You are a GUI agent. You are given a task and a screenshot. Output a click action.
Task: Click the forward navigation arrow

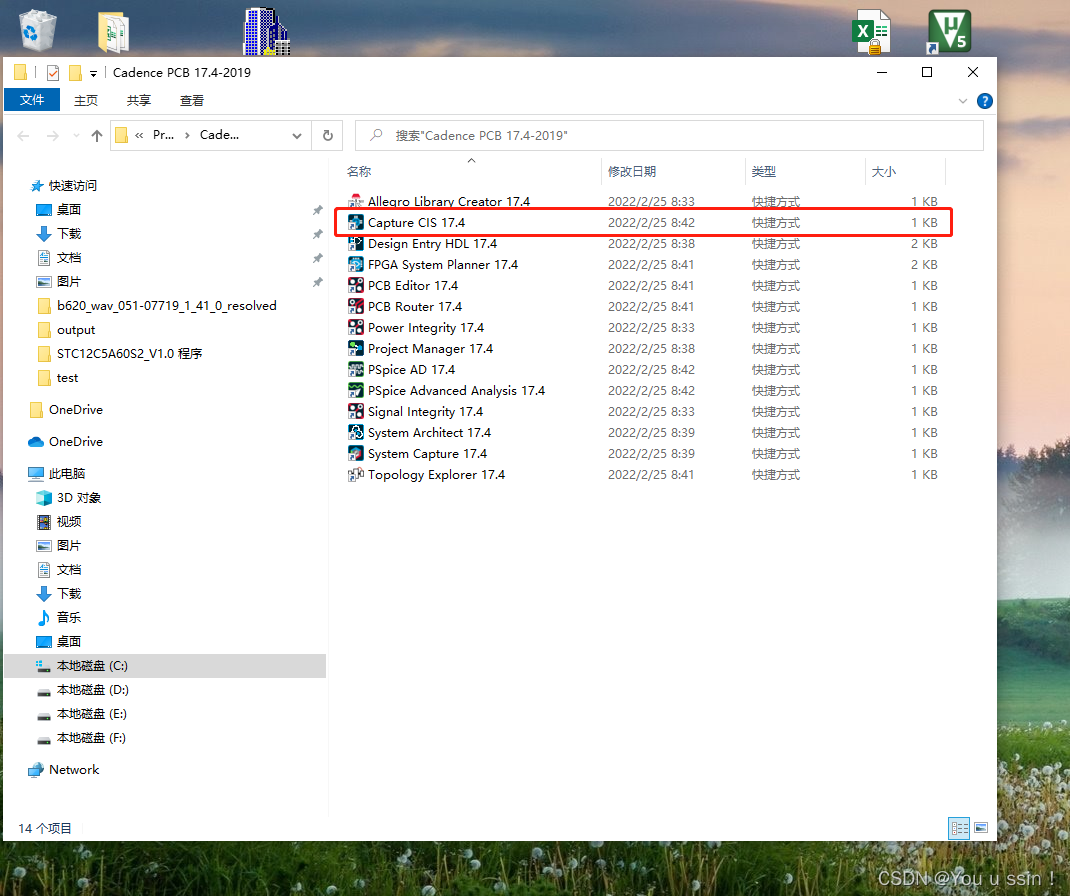point(53,136)
